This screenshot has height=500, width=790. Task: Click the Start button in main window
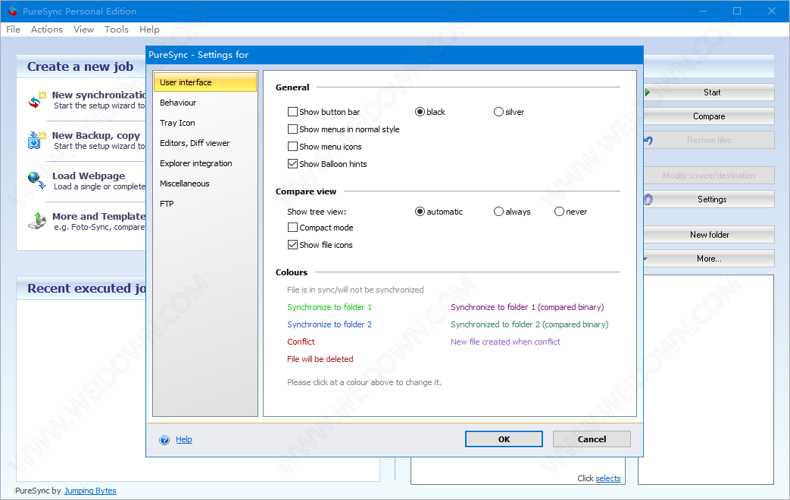709,92
